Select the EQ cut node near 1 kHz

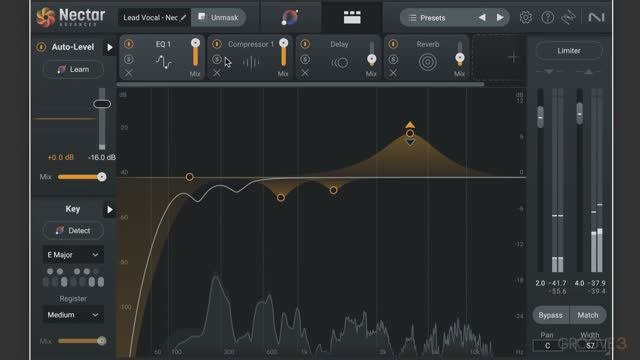coord(333,190)
